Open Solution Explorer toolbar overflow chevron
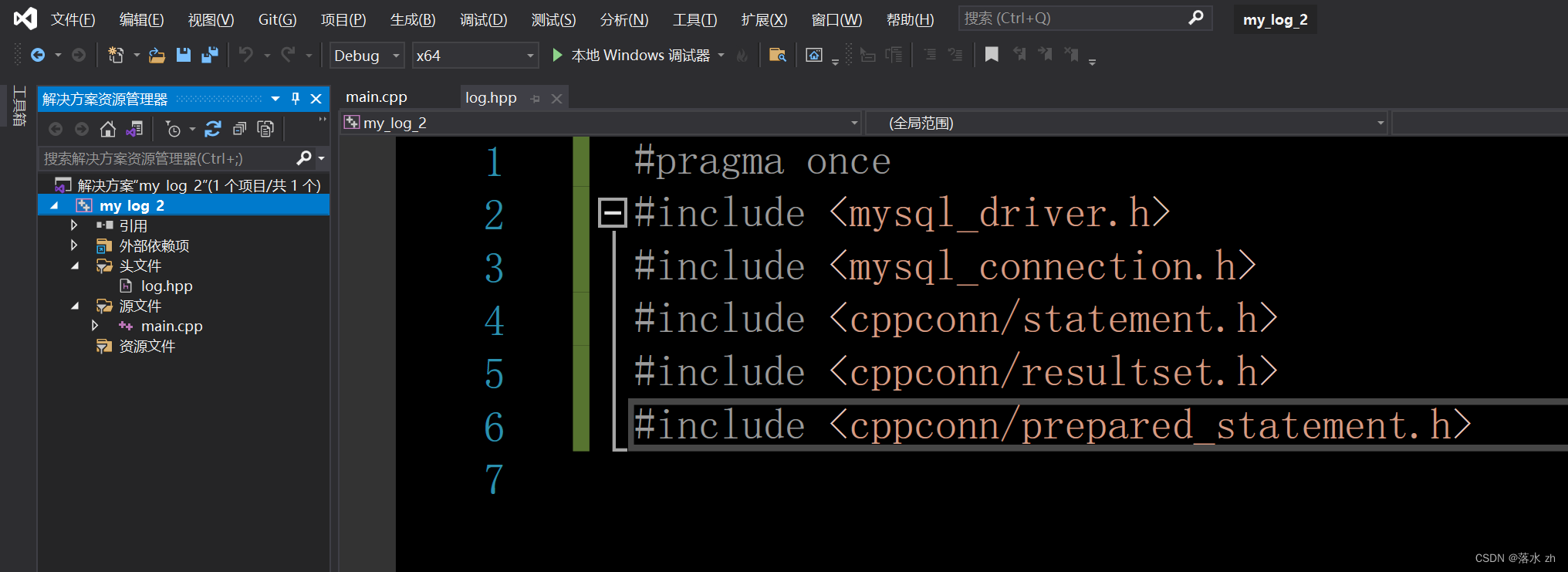This screenshot has width=1568, height=572. click(323, 120)
